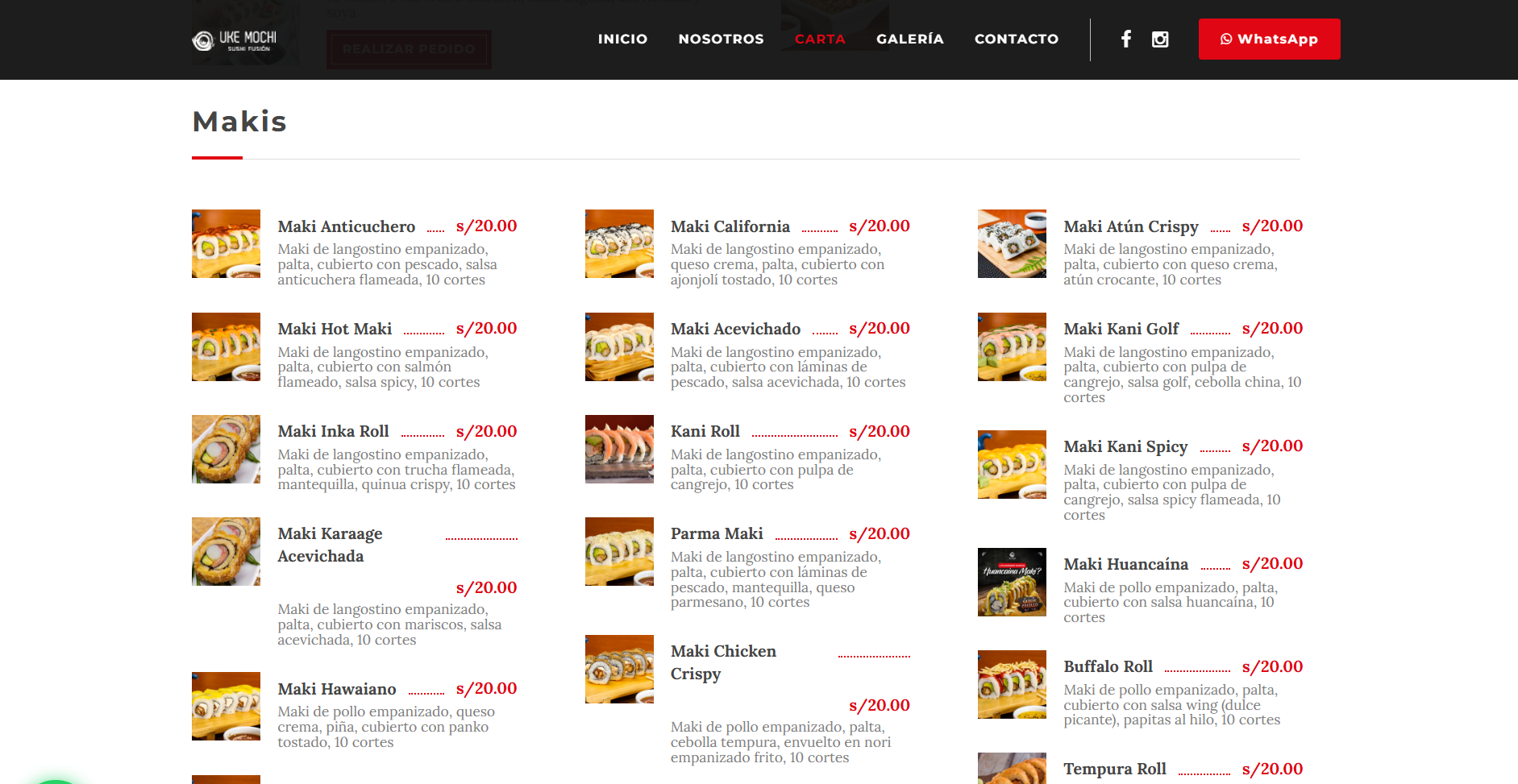Select the CARTA menu item
This screenshot has height=784, width=1518.
(x=820, y=39)
